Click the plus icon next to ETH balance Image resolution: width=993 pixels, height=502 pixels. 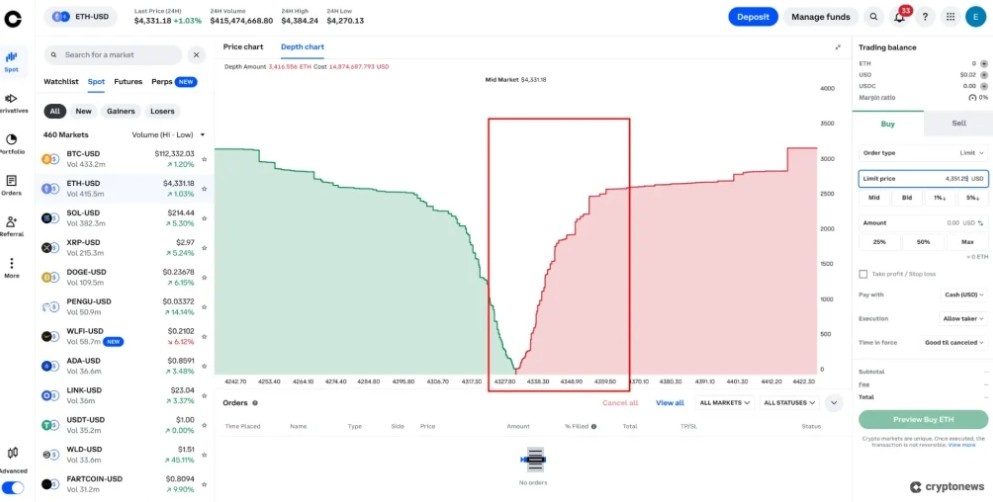(x=984, y=63)
